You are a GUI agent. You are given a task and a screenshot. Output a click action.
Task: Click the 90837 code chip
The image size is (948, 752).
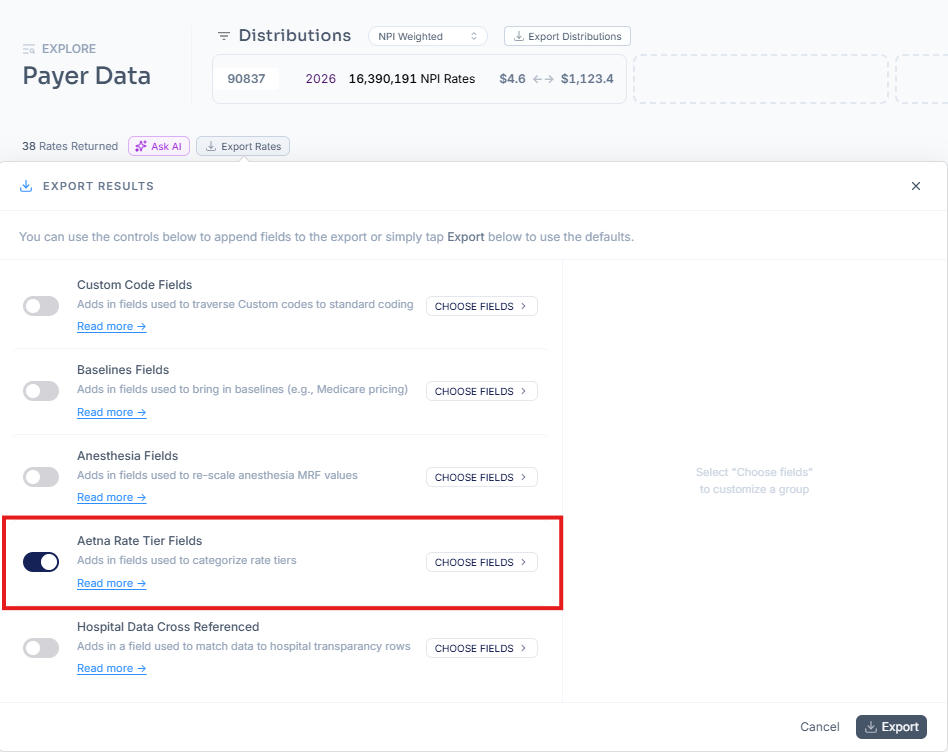point(246,79)
